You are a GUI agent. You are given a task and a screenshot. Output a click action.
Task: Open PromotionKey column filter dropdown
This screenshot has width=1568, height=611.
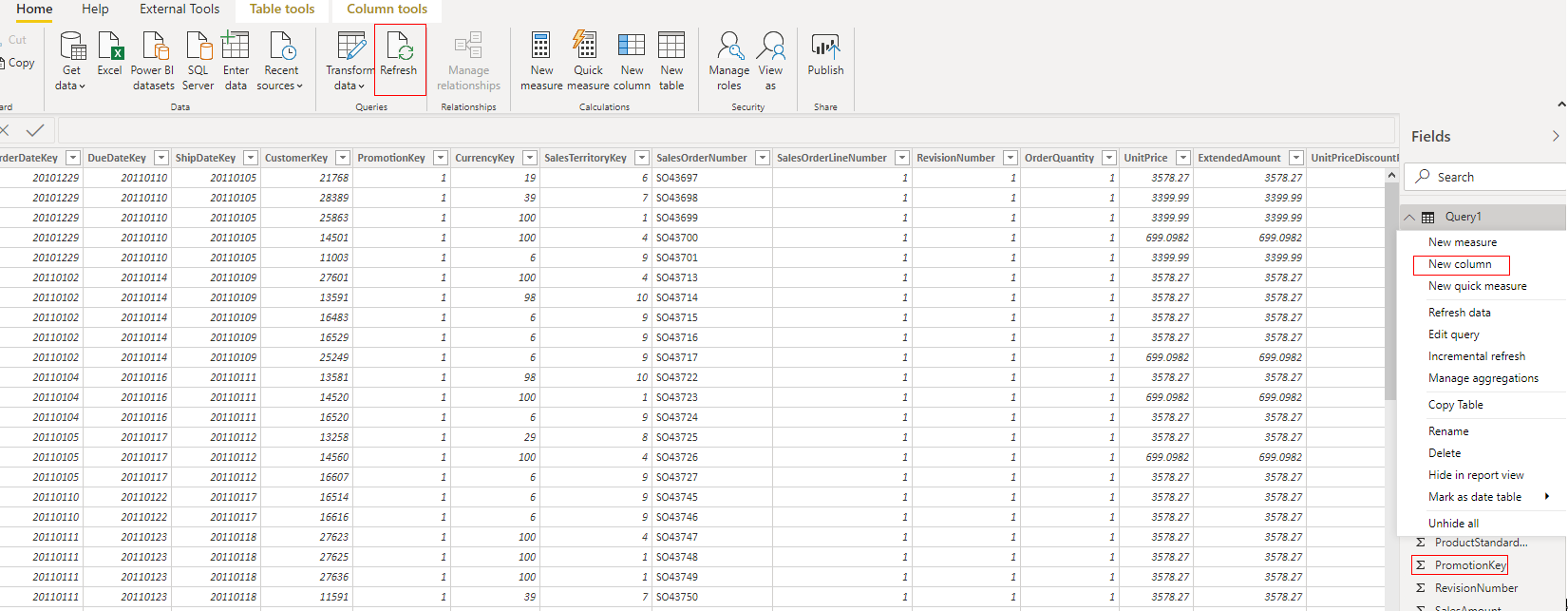click(x=441, y=158)
